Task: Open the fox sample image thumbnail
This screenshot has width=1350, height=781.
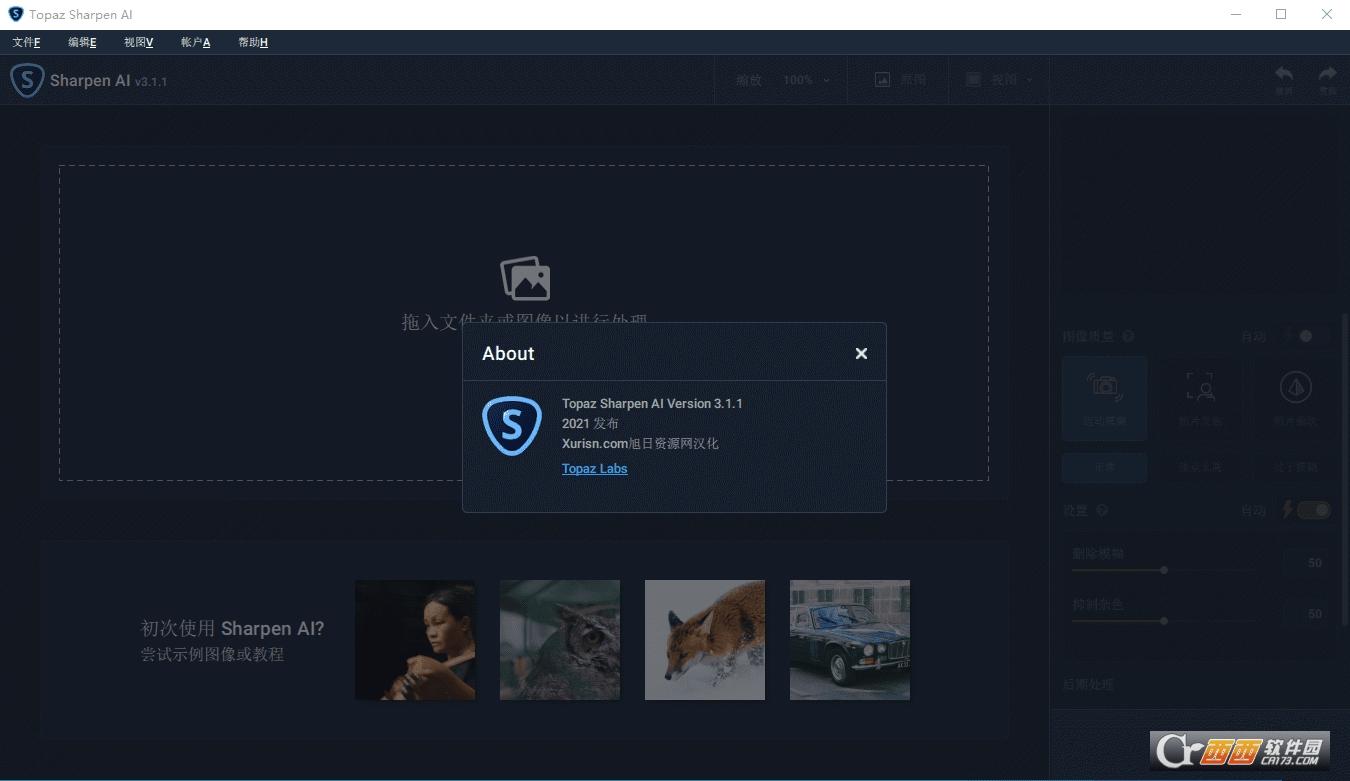Action: click(704, 639)
